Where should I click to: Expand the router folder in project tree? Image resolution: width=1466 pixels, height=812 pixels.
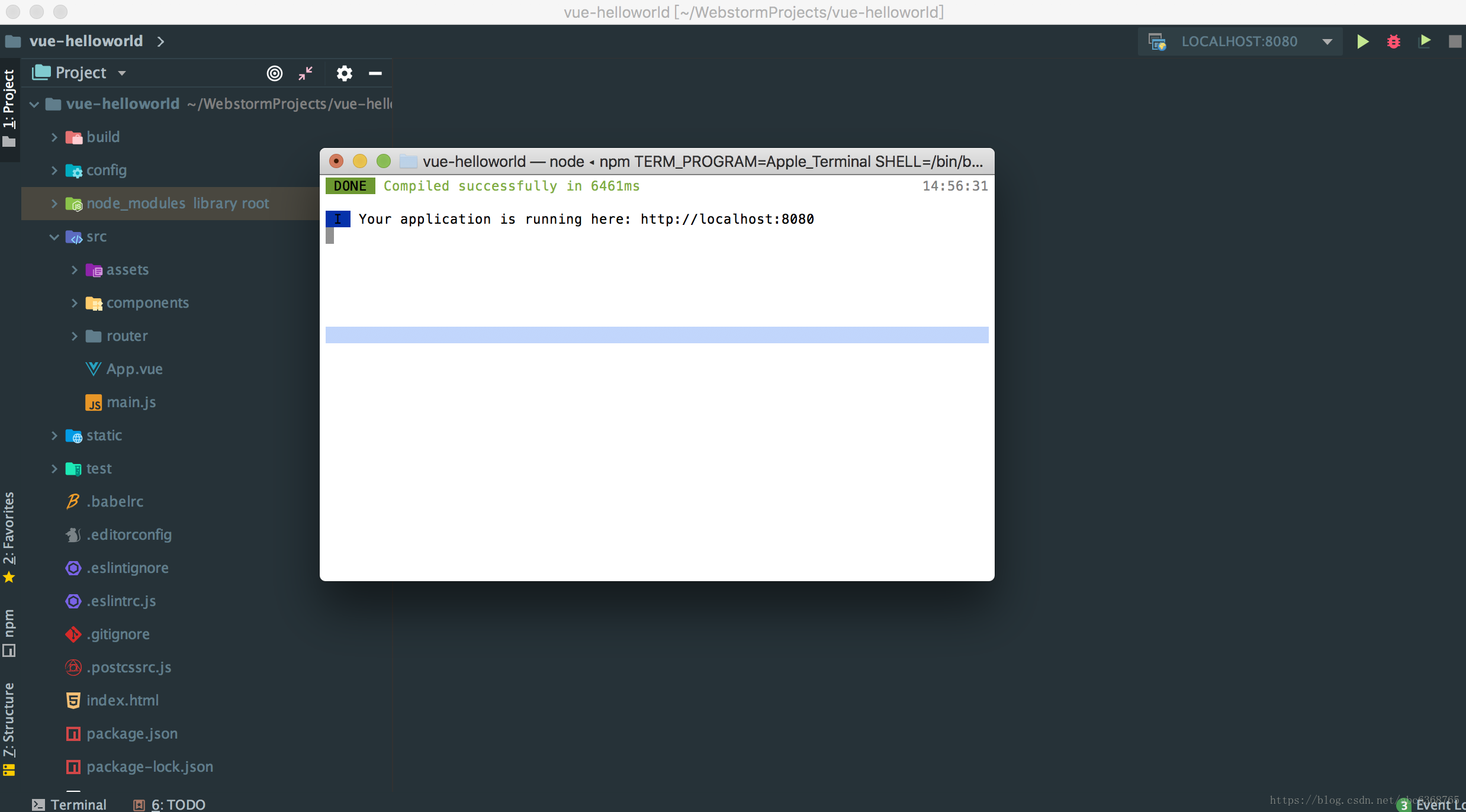(x=75, y=335)
